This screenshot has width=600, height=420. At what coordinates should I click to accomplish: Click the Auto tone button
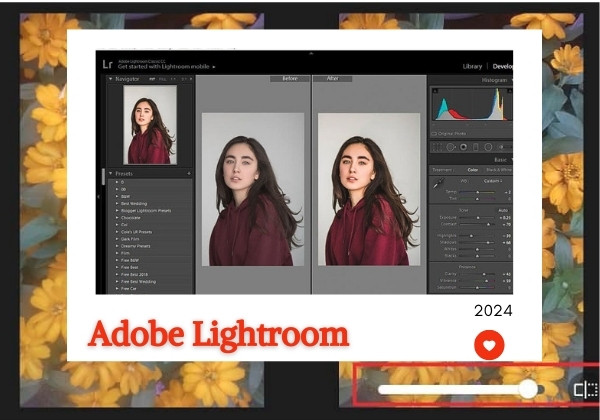(x=503, y=210)
